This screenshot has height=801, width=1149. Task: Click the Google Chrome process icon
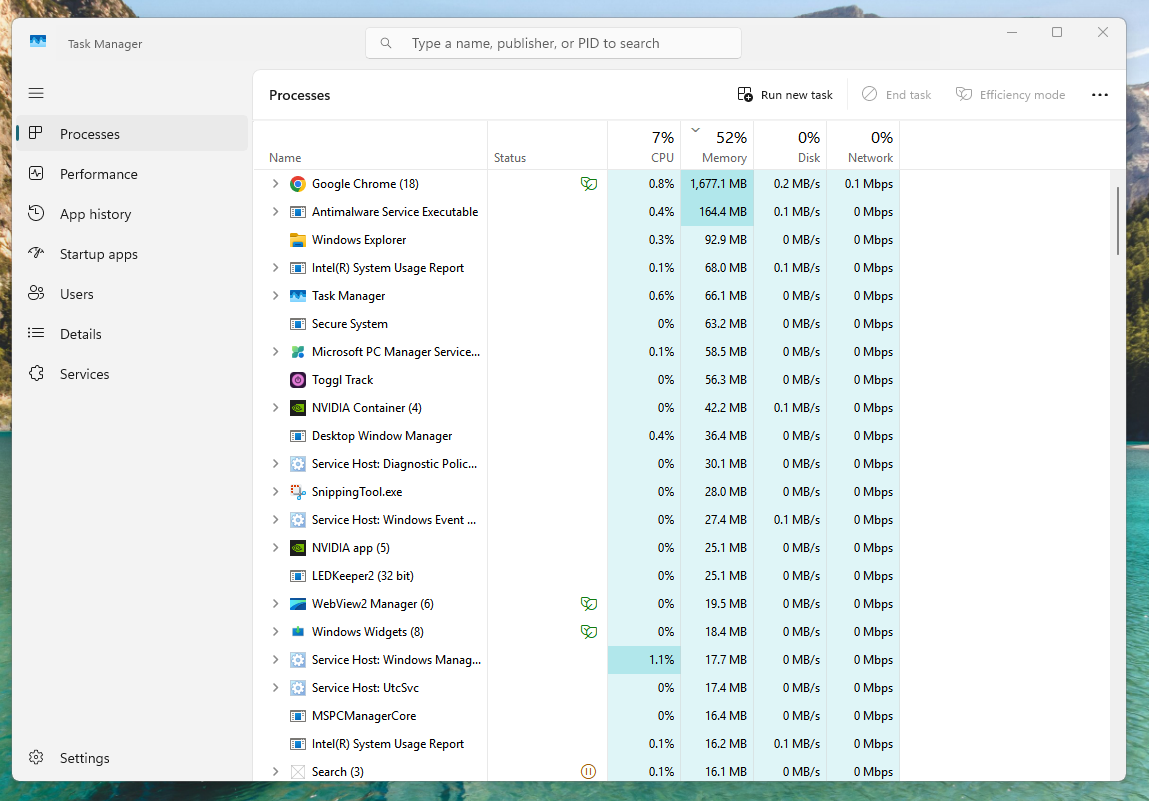click(x=298, y=184)
